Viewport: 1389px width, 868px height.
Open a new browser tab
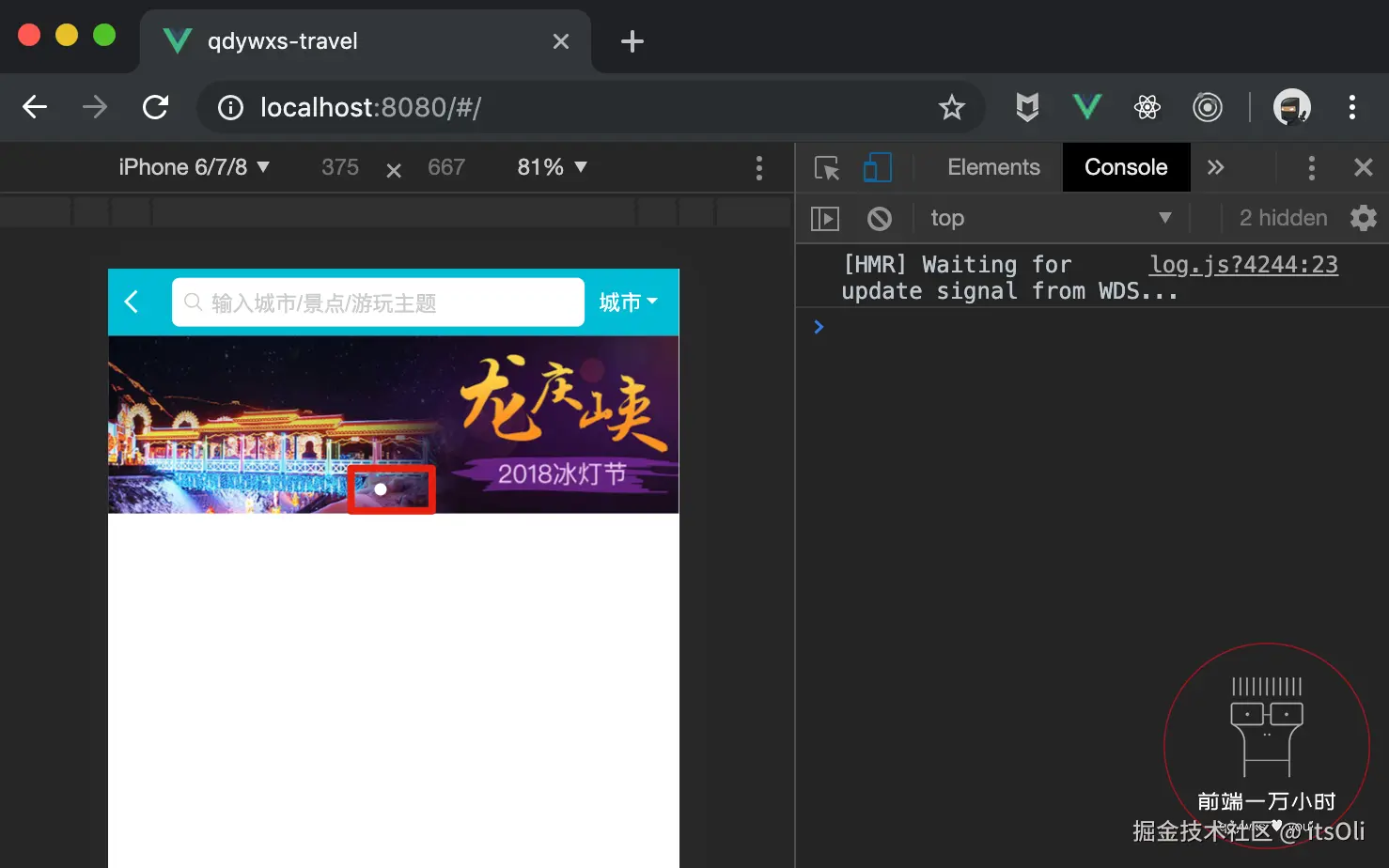point(632,41)
